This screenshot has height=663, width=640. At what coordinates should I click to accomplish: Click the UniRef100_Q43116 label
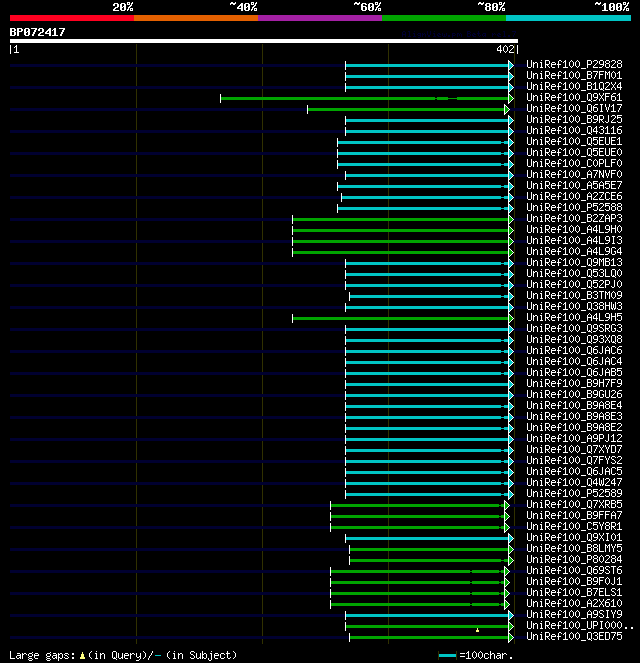pos(574,130)
